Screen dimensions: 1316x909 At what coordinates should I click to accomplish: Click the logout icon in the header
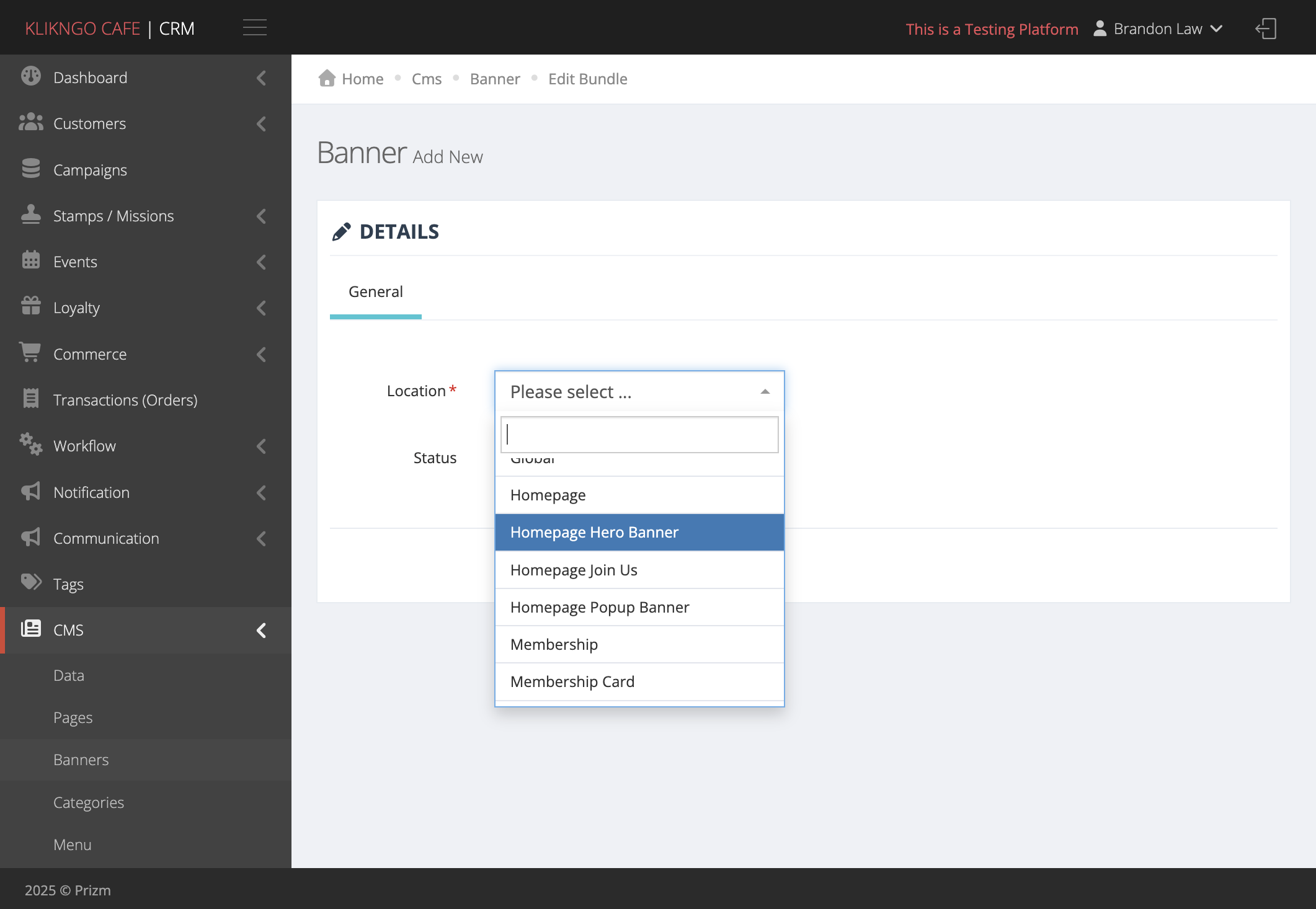tap(1266, 29)
